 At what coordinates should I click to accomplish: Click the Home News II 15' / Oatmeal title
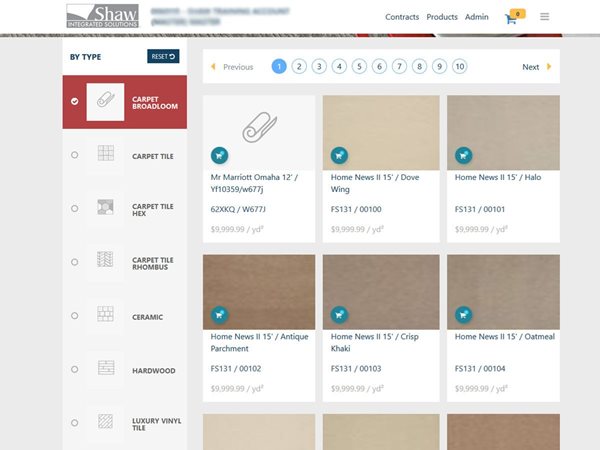coord(505,337)
